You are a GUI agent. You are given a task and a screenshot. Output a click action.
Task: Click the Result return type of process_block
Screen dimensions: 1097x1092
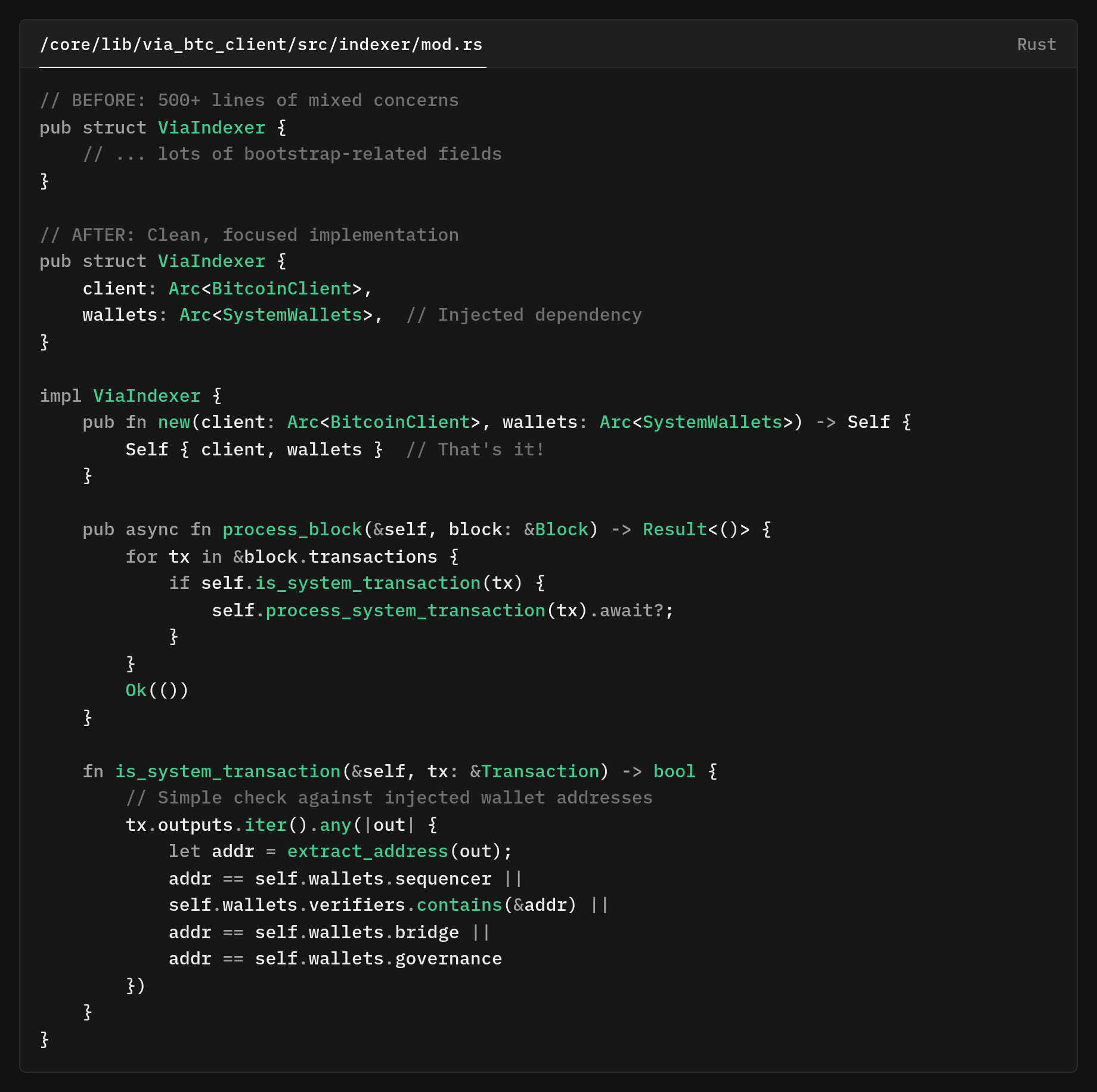(x=674, y=529)
